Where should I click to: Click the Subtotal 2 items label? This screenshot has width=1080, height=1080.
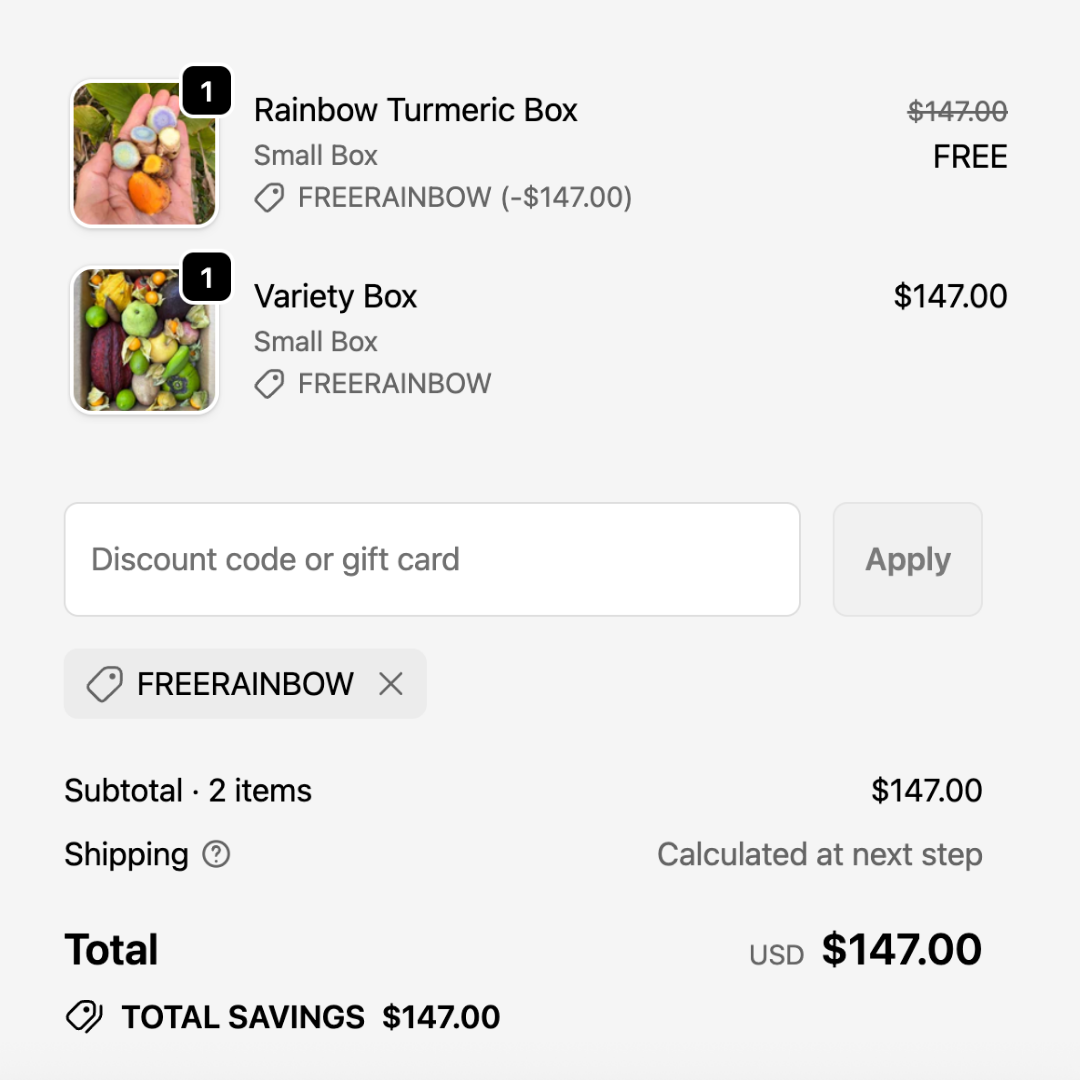click(188, 791)
